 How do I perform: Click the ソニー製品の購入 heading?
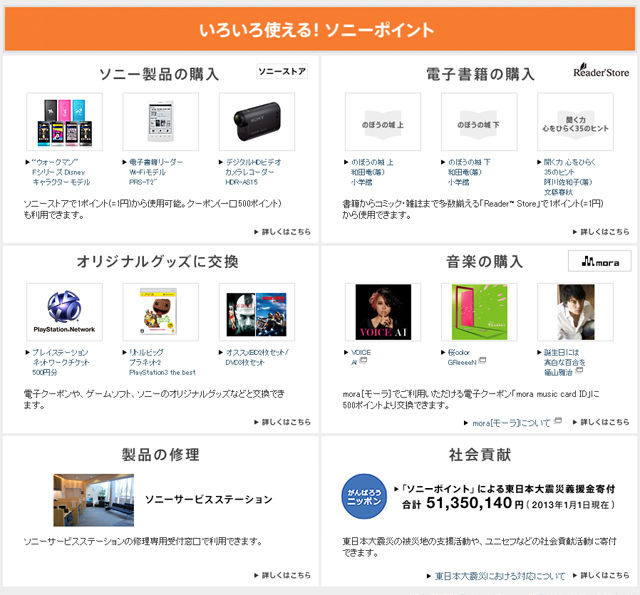[x=160, y=74]
